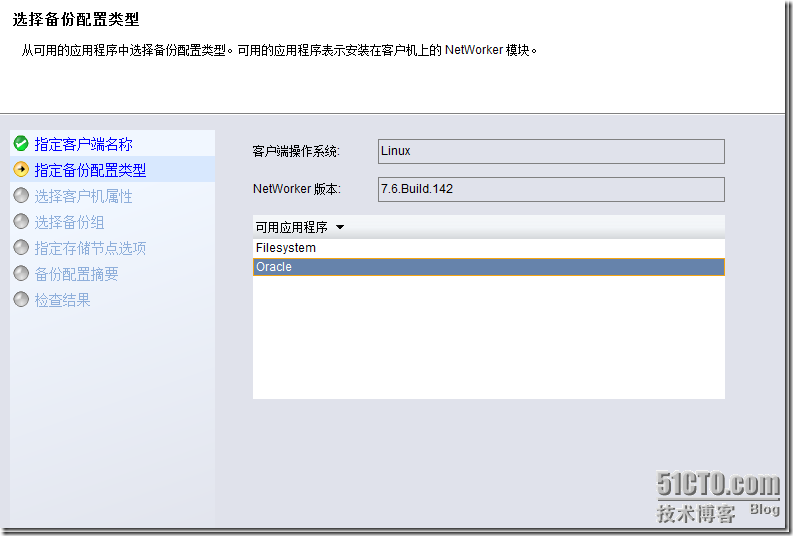The height and width of the screenshot is (536, 793).
Task: Click the gray circle icon beside 指定存储节点选项
Action: 21,248
